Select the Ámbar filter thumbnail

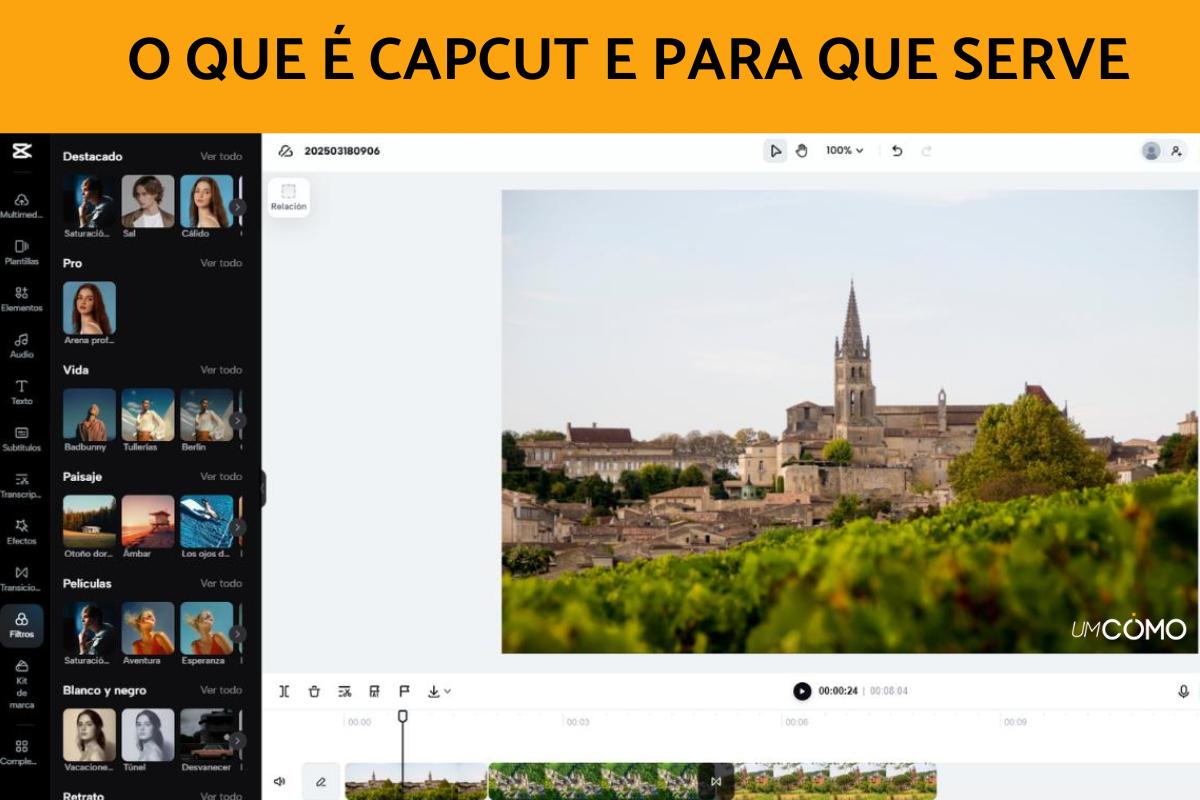pyautogui.click(x=147, y=523)
